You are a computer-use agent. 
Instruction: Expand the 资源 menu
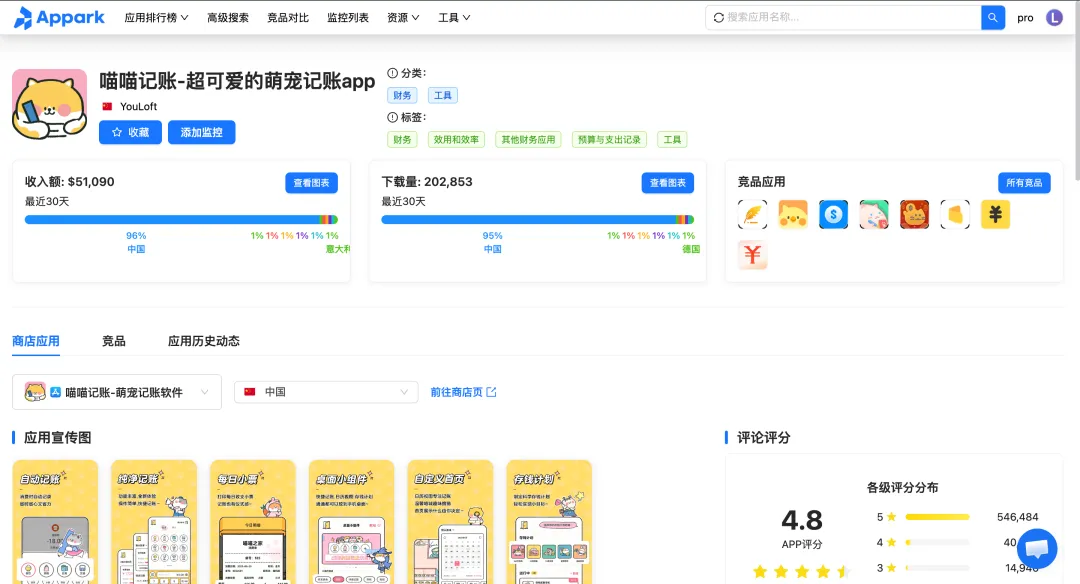(403, 18)
